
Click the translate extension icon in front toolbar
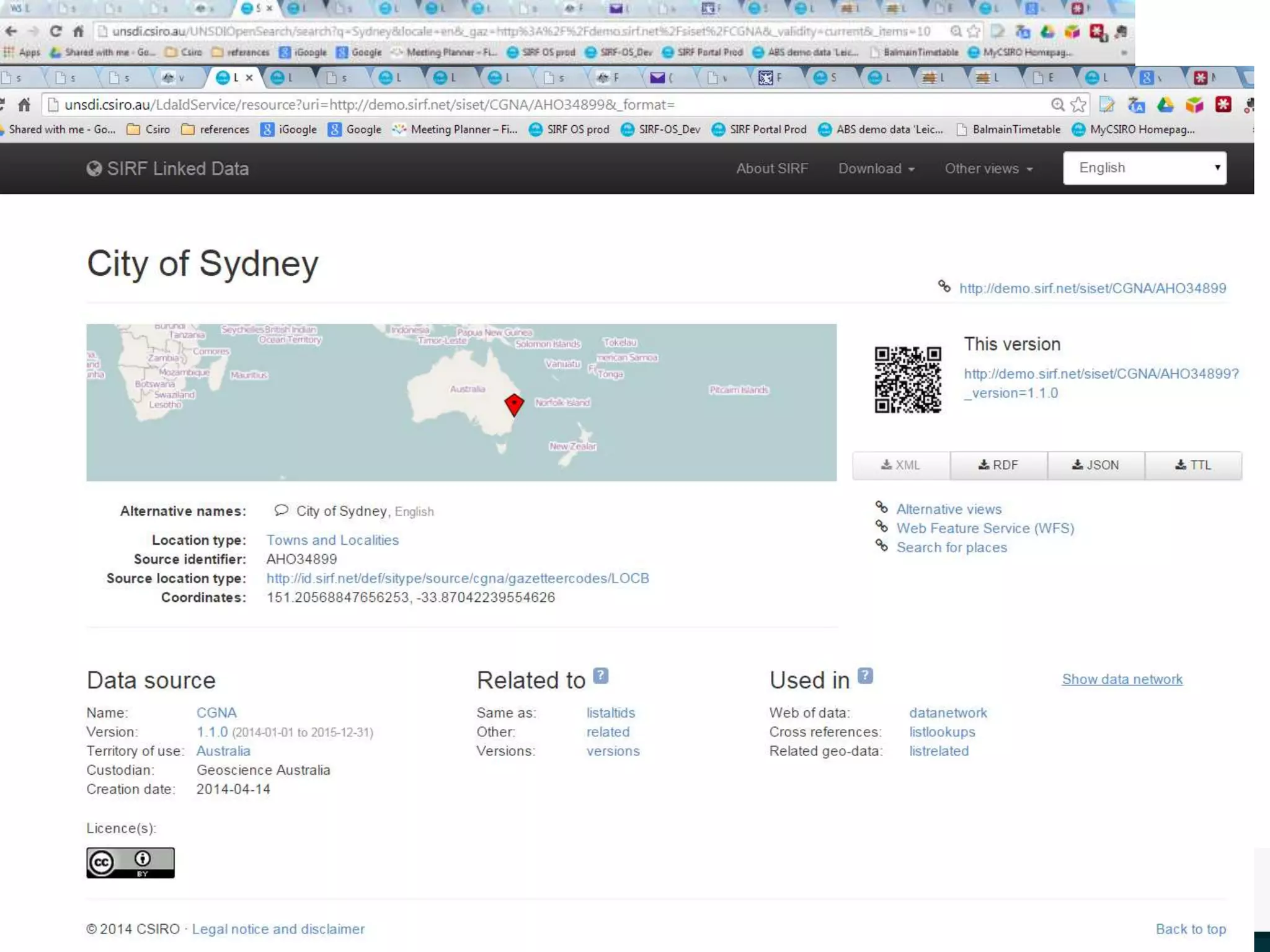point(1136,105)
